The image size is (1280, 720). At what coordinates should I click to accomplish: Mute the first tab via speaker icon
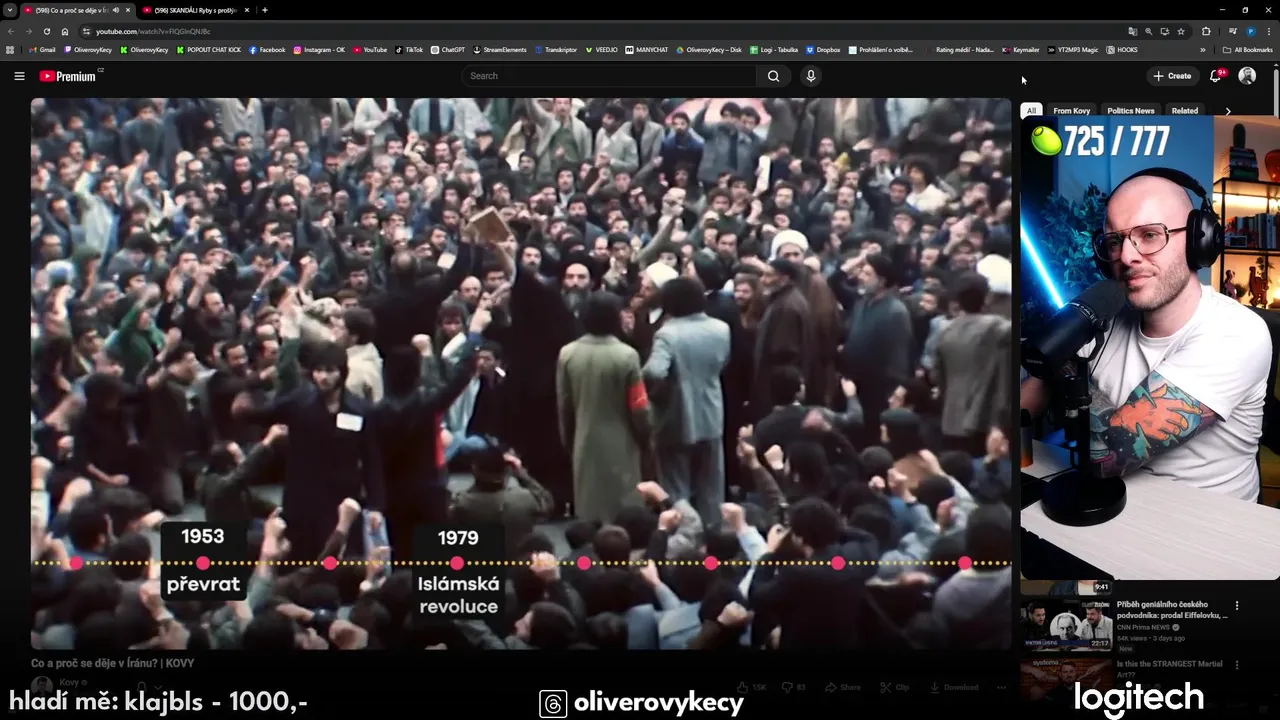point(116,10)
